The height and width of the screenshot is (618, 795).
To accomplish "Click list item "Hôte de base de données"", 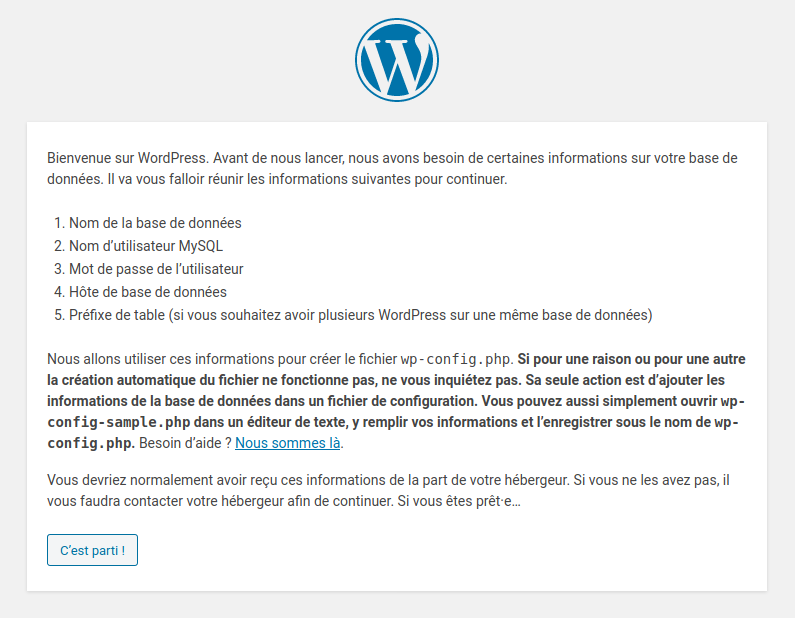I will pyautogui.click(x=148, y=292).
